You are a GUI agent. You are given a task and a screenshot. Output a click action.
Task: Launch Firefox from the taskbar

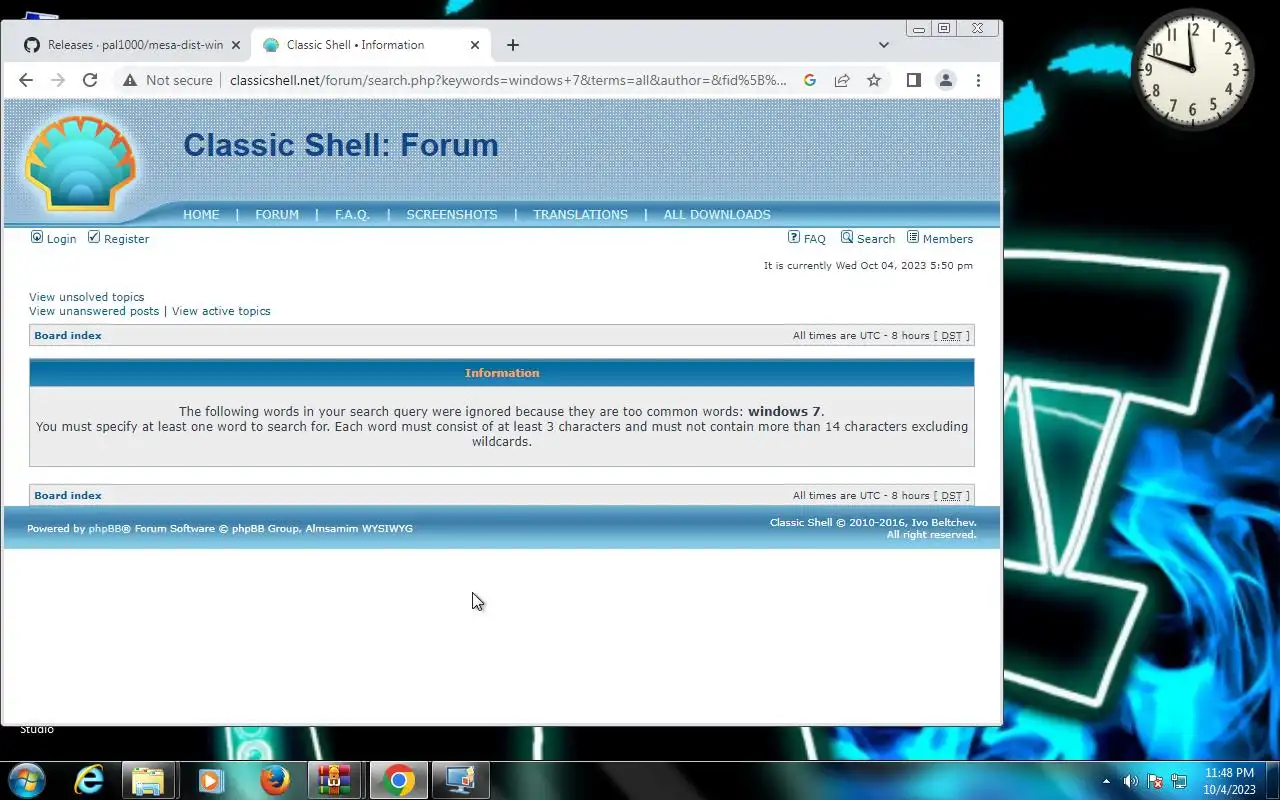pos(274,780)
